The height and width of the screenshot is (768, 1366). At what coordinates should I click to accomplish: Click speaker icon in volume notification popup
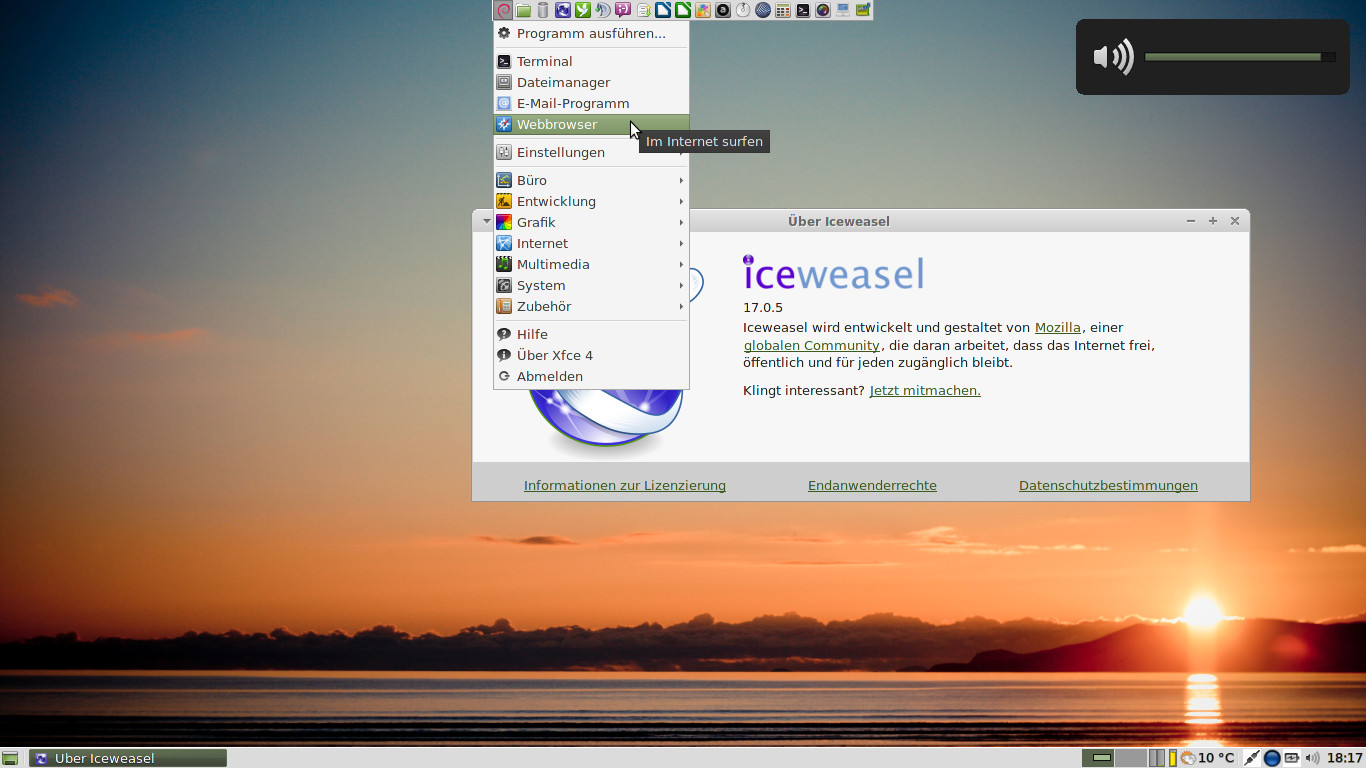(1113, 57)
